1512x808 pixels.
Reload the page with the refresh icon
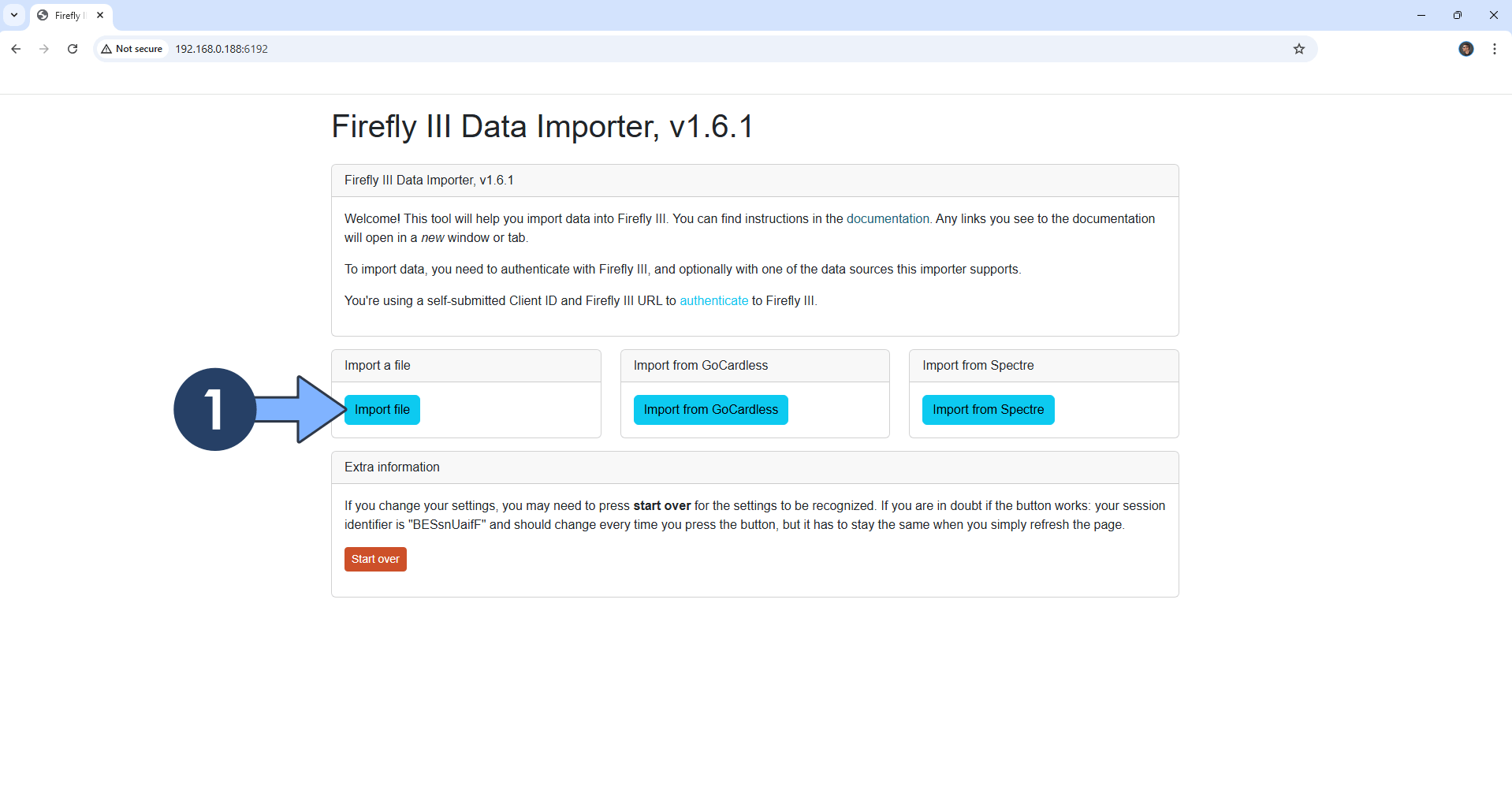pos(73,49)
